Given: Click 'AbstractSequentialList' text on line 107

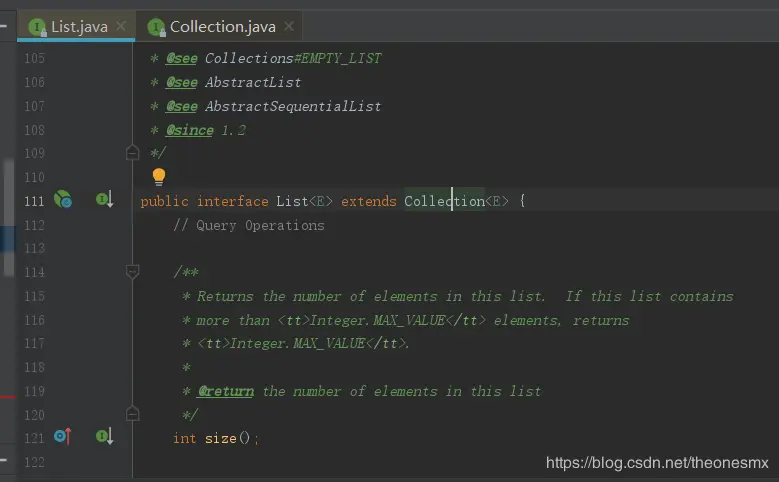Looking at the screenshot, I should pos(293,106).
